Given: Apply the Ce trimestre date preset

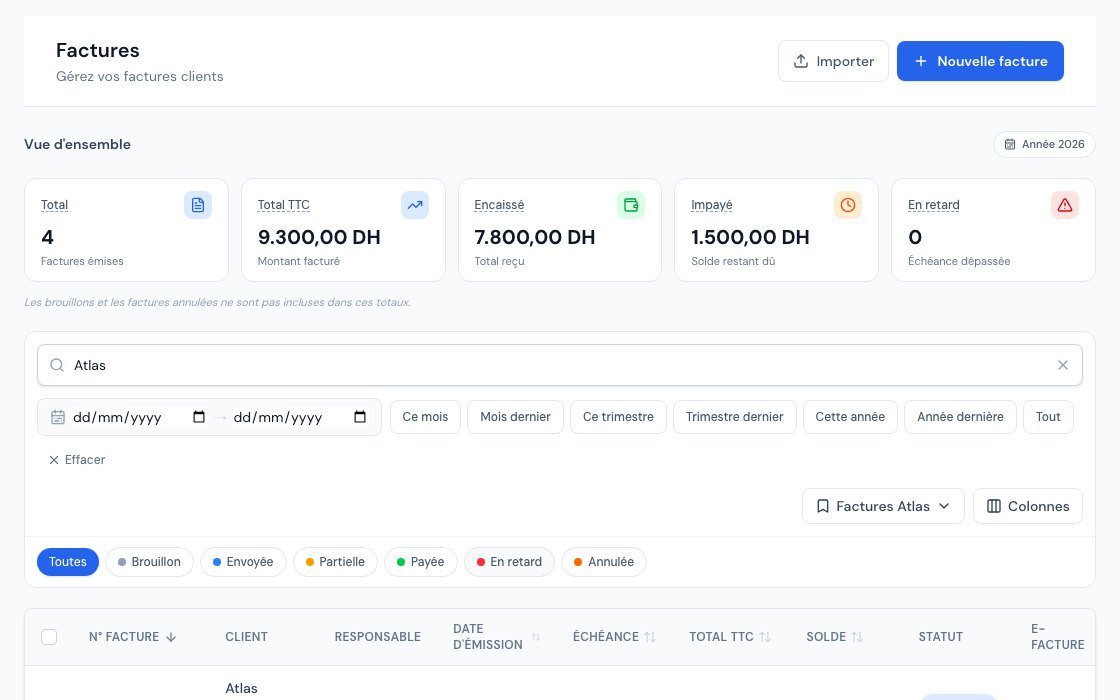Looking at the screenshot, I should click(x=618, y=417).
